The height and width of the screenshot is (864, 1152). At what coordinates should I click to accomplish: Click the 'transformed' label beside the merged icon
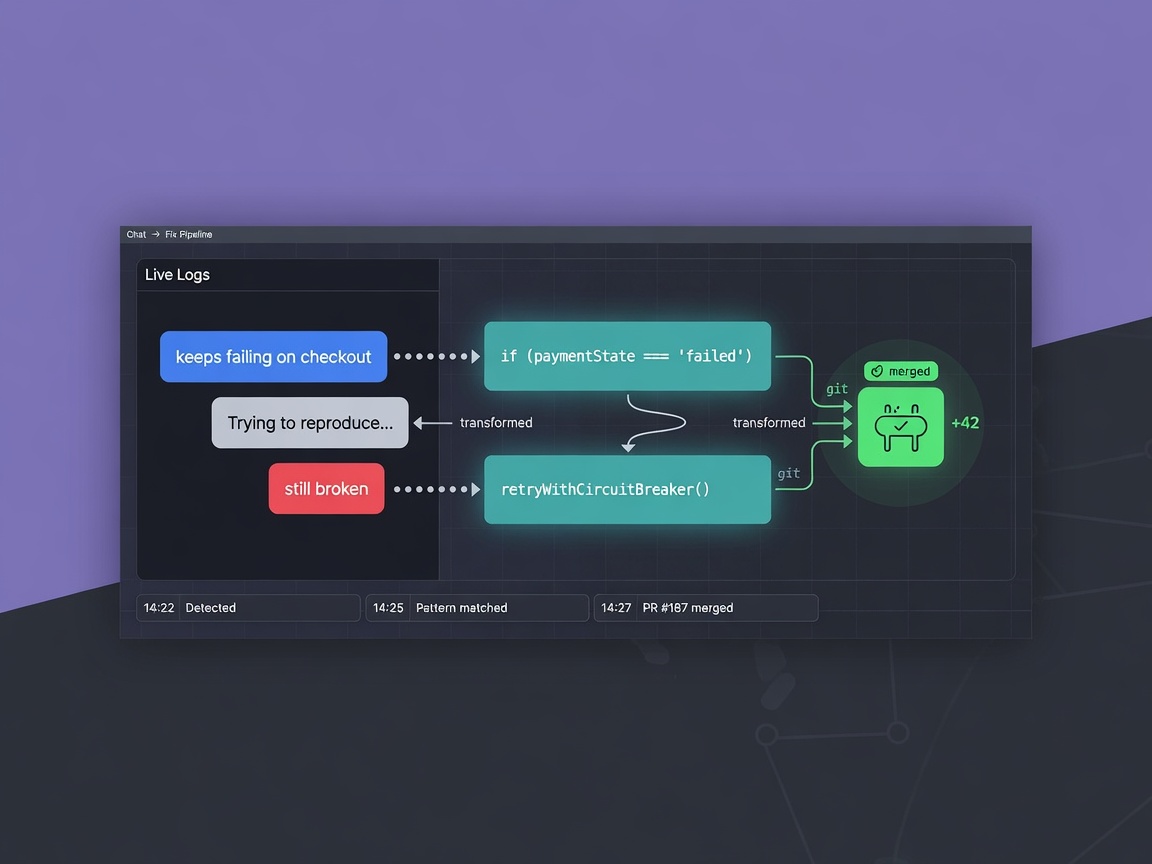pyautogui.click(x=769, y=422)
